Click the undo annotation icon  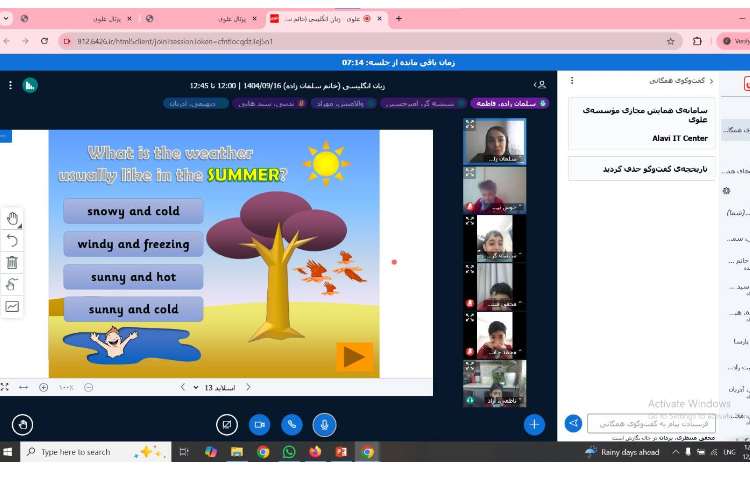point(12,240)
